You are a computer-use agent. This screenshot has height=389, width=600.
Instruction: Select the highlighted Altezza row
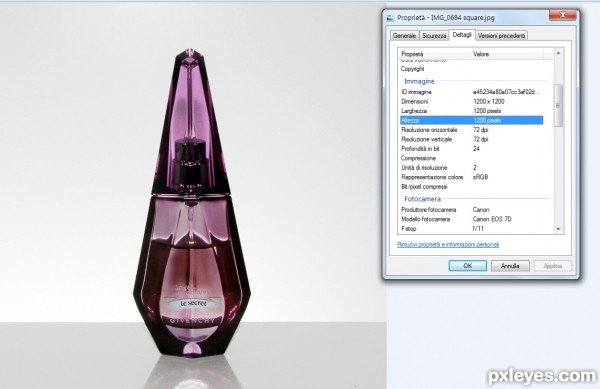471,120
